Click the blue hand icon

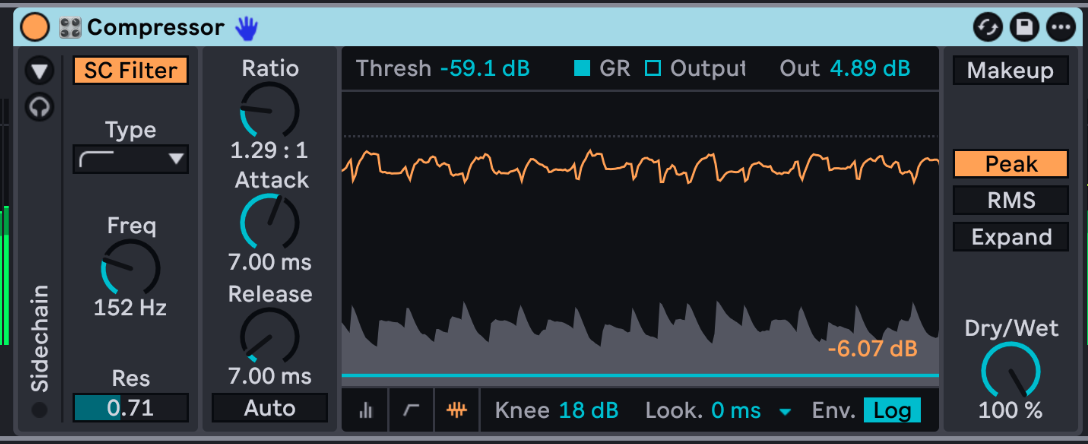pyautogui.click(x=246, y=28)
